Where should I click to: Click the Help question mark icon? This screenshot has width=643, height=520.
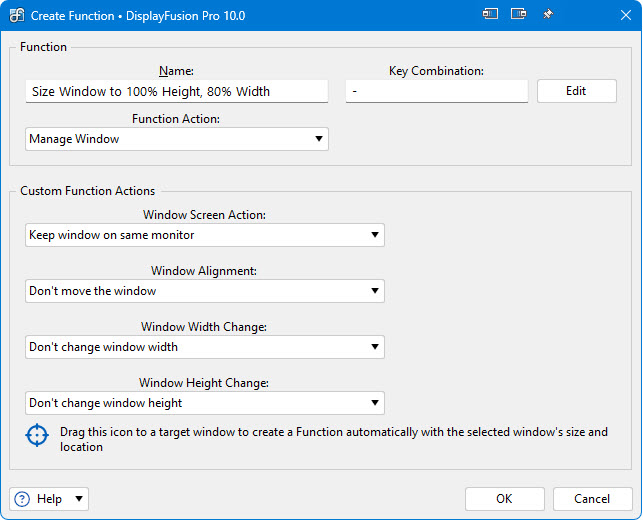(x=22, y=499)
